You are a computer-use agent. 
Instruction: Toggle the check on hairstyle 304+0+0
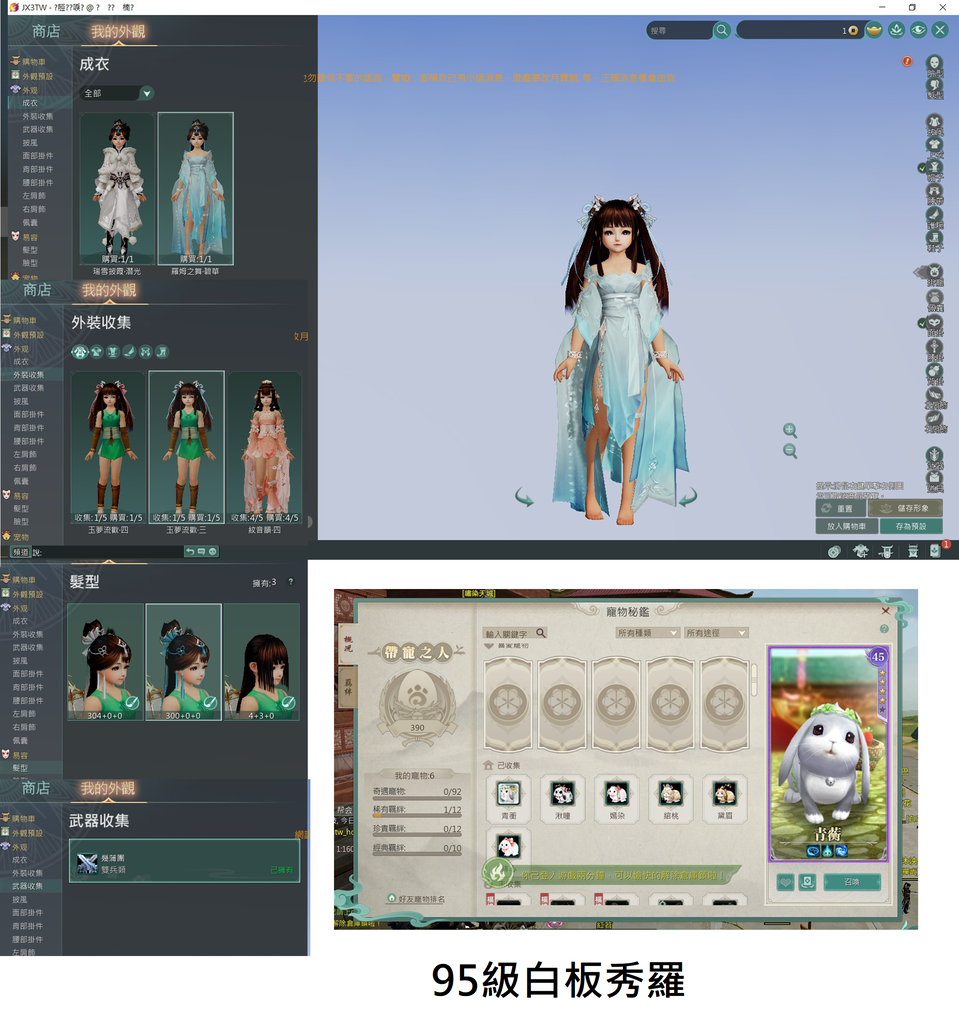coord(132,703)
